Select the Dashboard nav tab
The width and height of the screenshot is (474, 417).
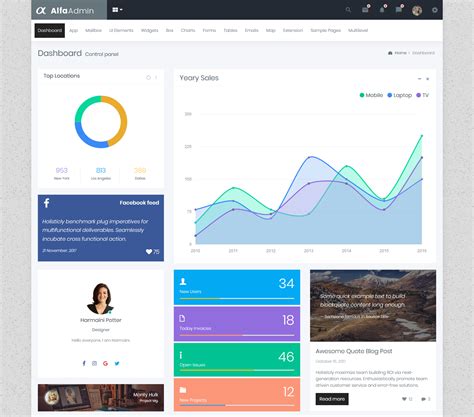click(50, 31)
